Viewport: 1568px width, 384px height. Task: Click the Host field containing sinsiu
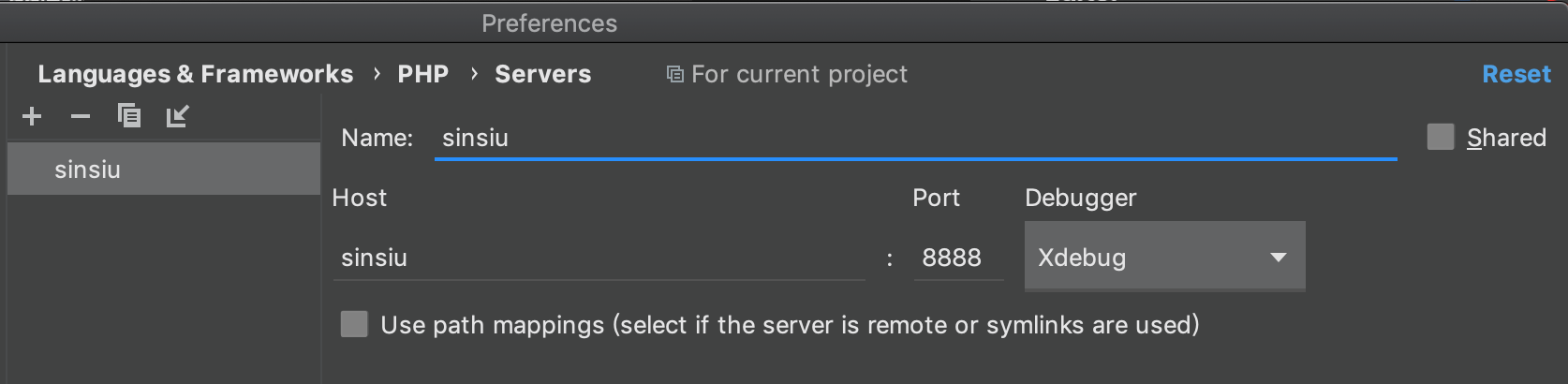click(599, 258)
